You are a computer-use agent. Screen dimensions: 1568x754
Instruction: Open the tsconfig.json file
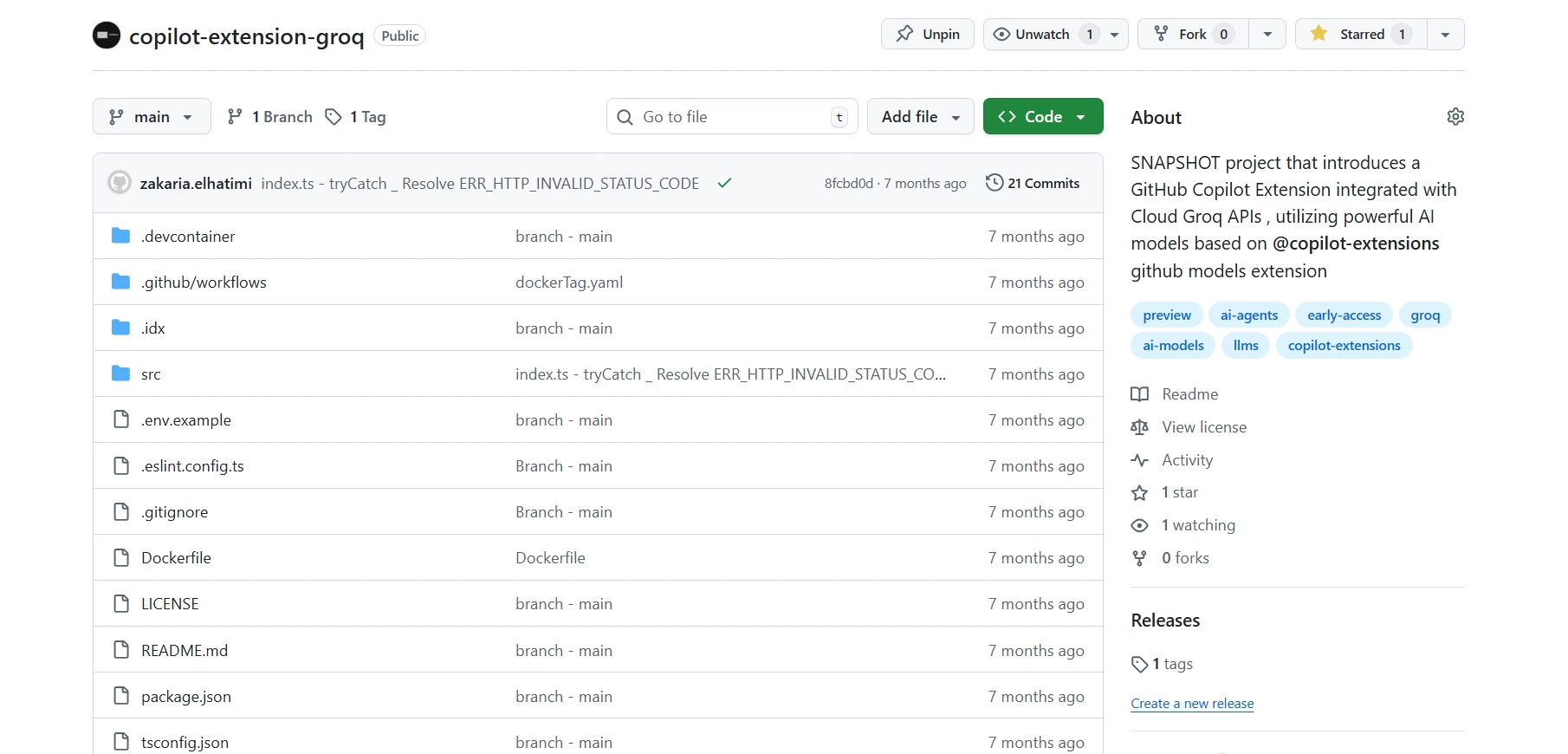coord(185,742)
